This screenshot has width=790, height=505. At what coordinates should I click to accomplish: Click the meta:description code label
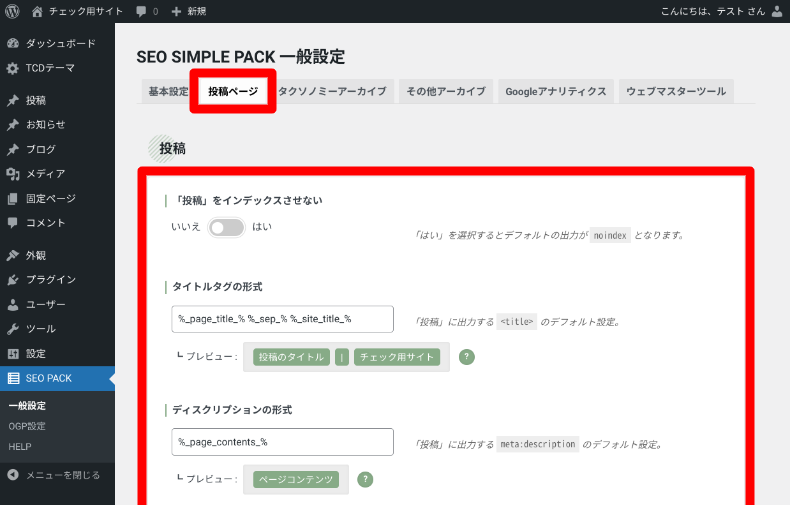click(x=538, y=444)
